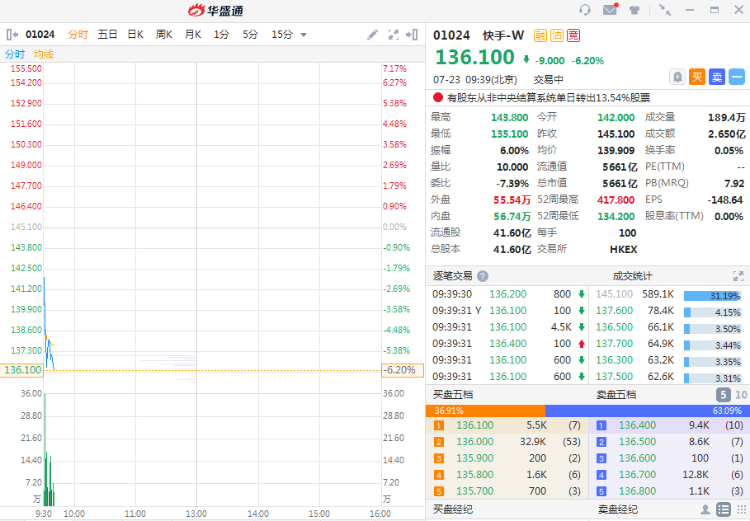Screen dimensions: 750x521
Task: Click the orange 买 buy button
Action: click(698, 76)
